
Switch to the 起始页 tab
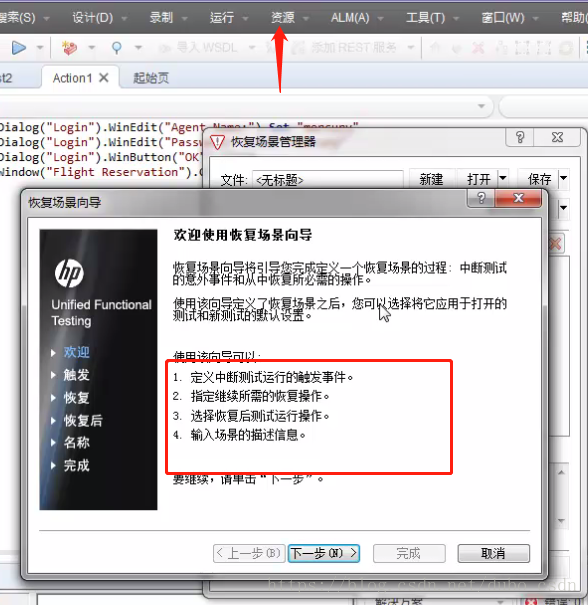pos(151,78)
